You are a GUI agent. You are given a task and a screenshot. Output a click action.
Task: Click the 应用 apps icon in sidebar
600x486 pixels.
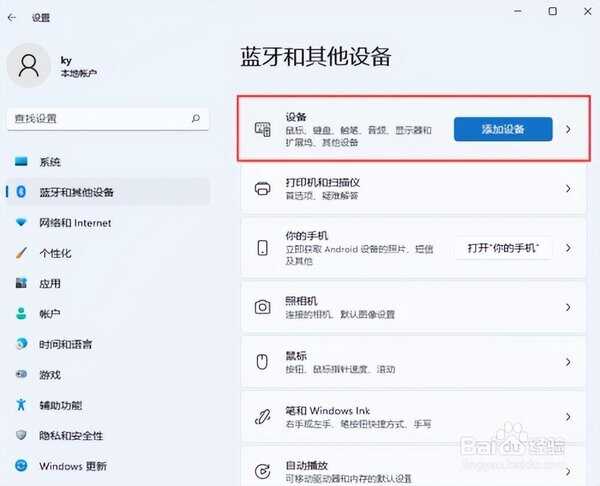click(21, 283)
